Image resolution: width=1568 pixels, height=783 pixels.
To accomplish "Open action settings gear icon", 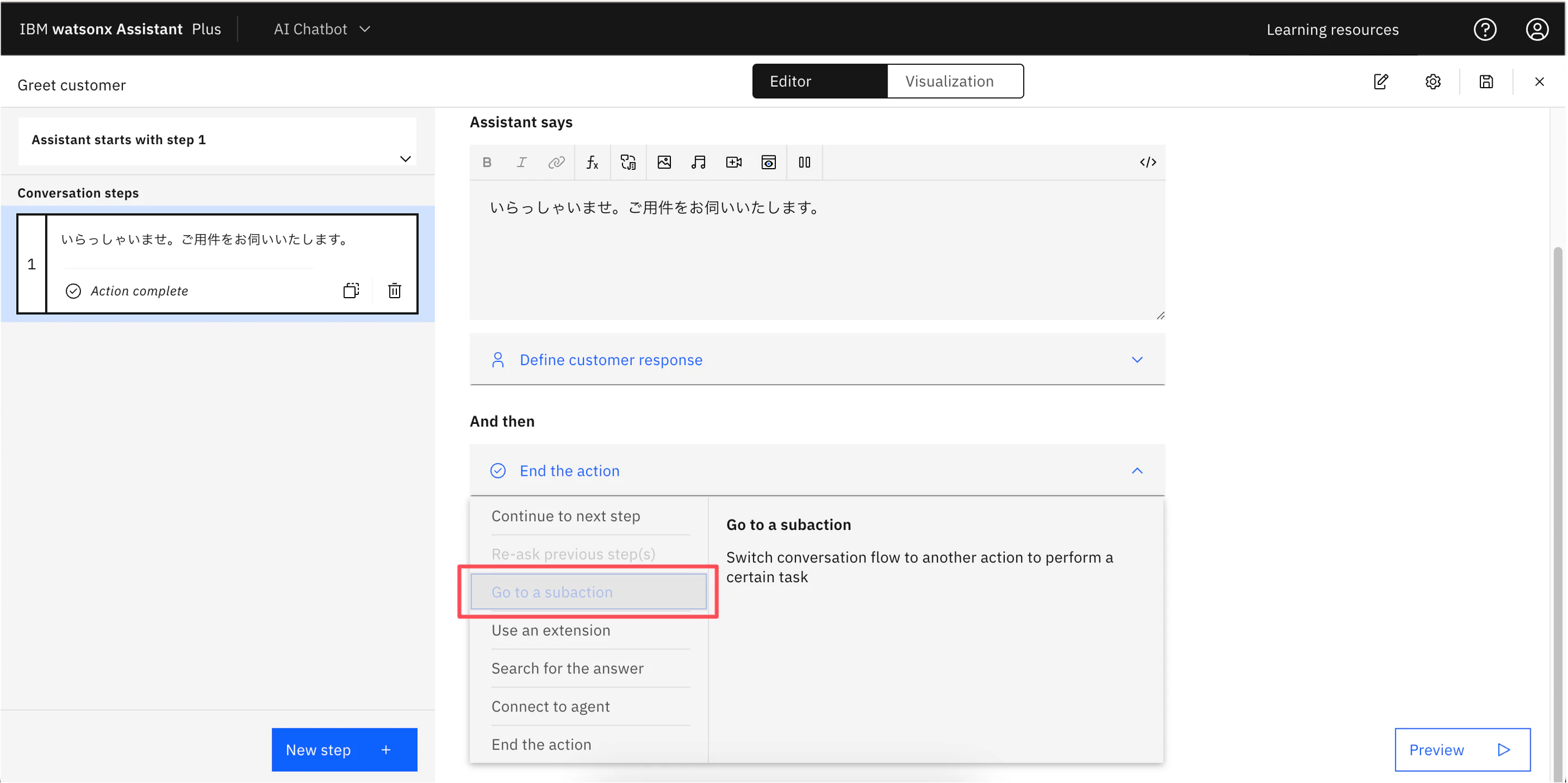I will point(1433,82).
